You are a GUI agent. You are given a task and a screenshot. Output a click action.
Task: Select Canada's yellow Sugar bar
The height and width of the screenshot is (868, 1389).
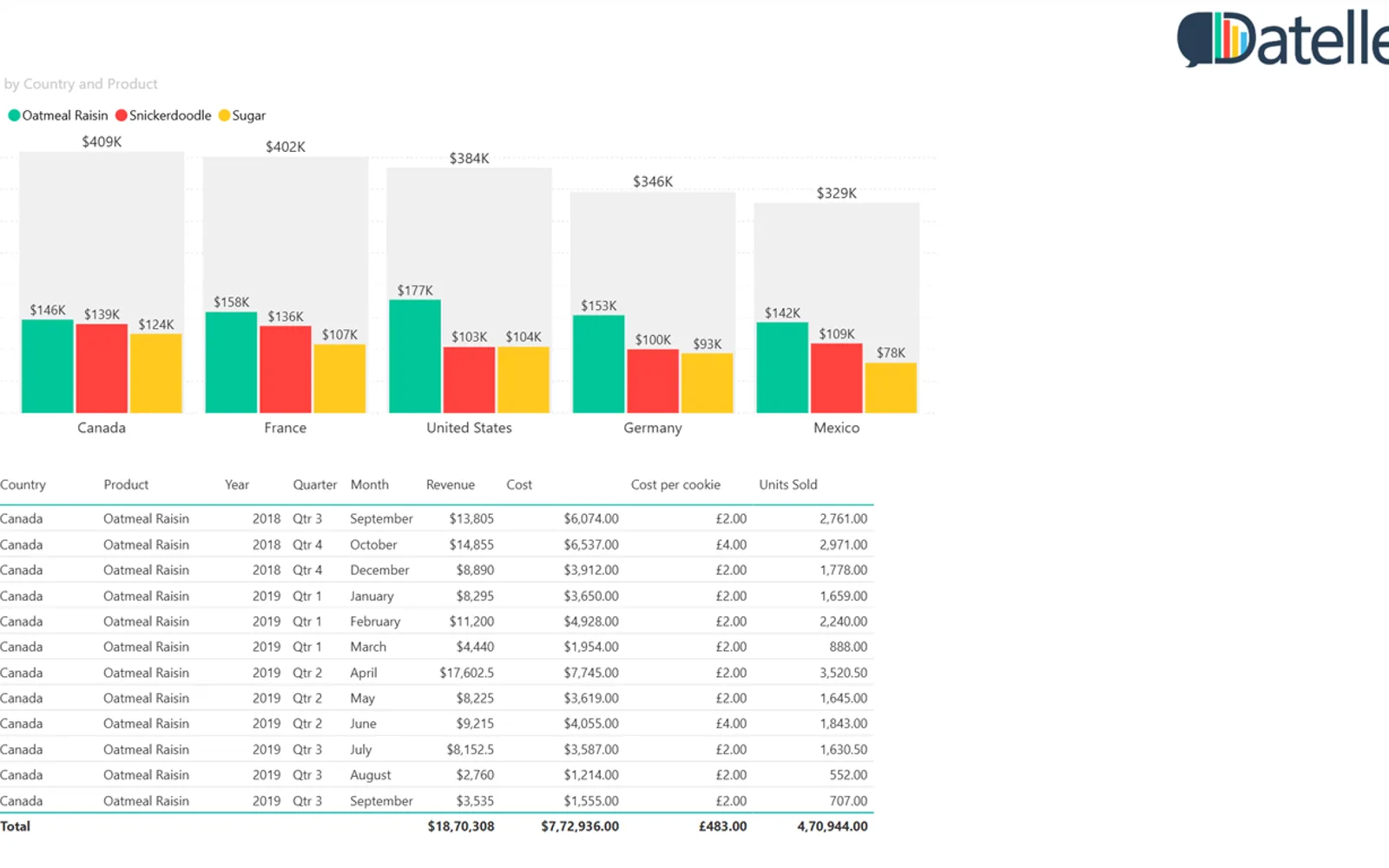(x=156, y=373)
